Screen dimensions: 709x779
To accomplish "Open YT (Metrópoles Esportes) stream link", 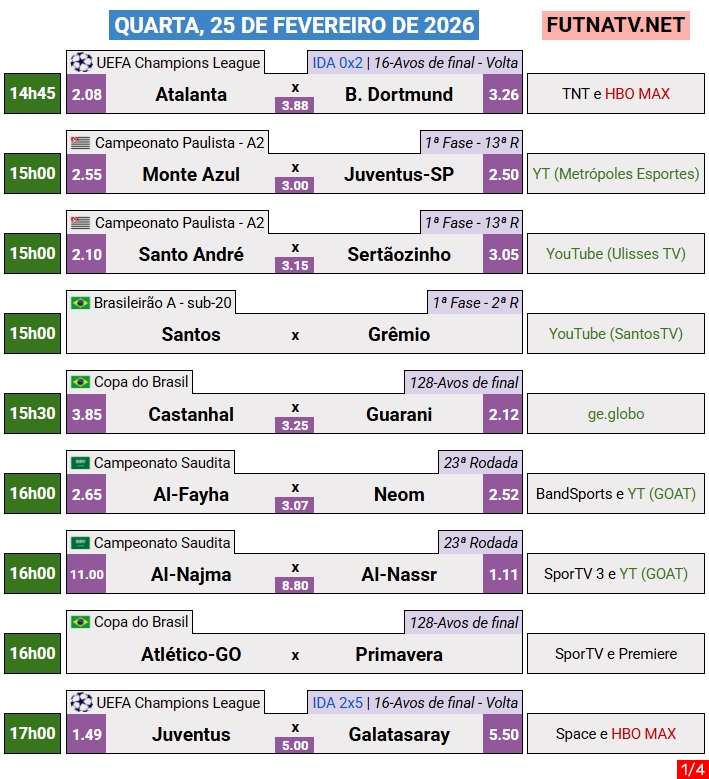I will (616, 174).
